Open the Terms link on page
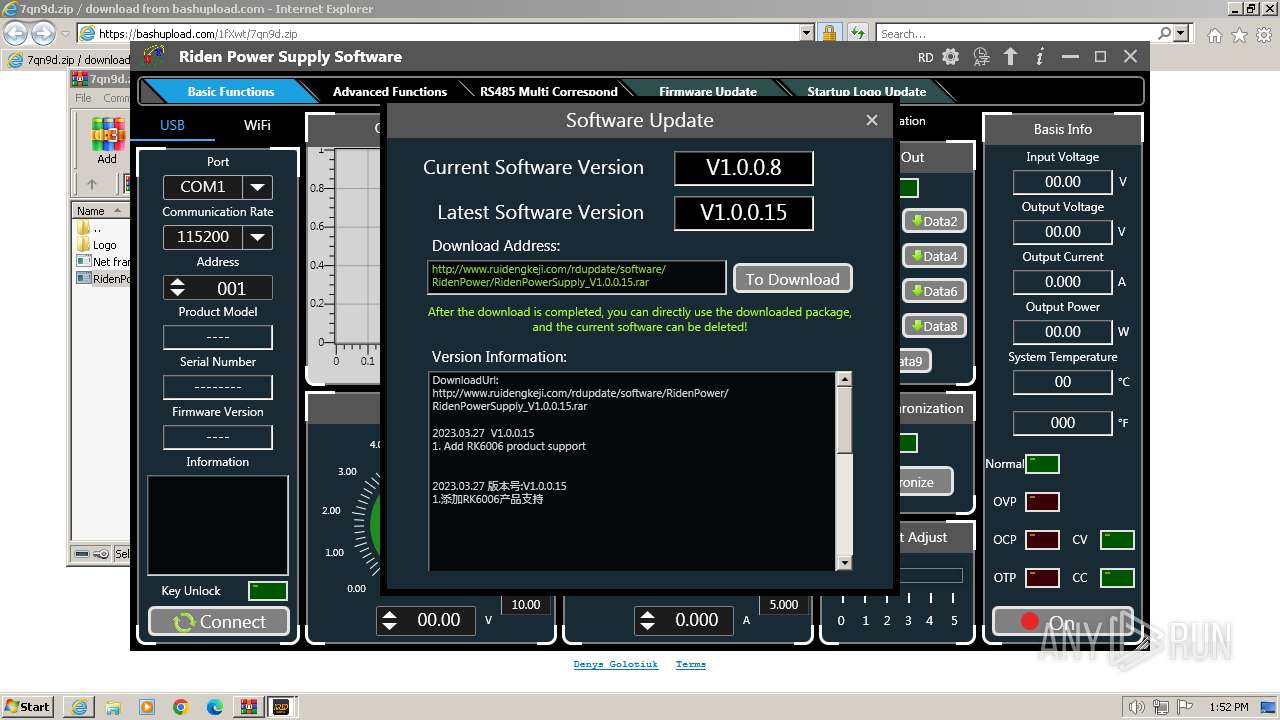1280x720 pixels. click(x=690, y=664)
